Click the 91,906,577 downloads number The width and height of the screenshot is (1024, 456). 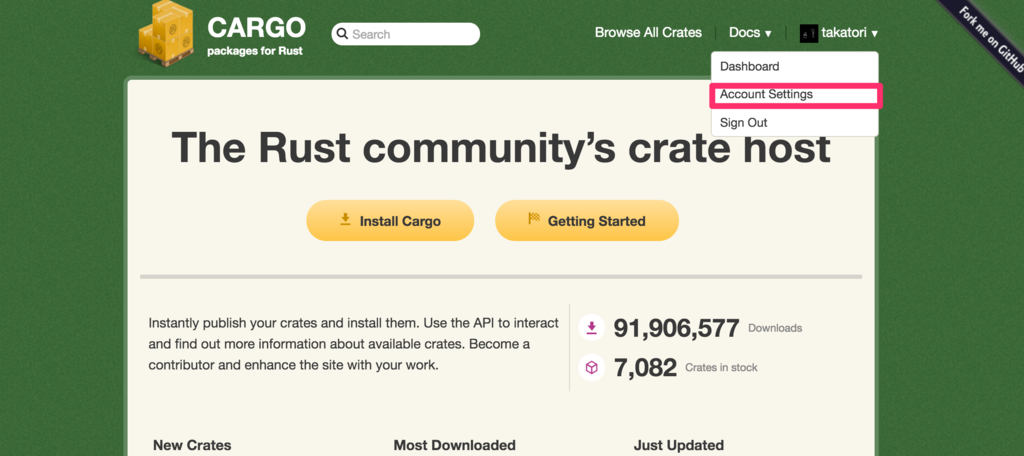[x=677, y=328]
